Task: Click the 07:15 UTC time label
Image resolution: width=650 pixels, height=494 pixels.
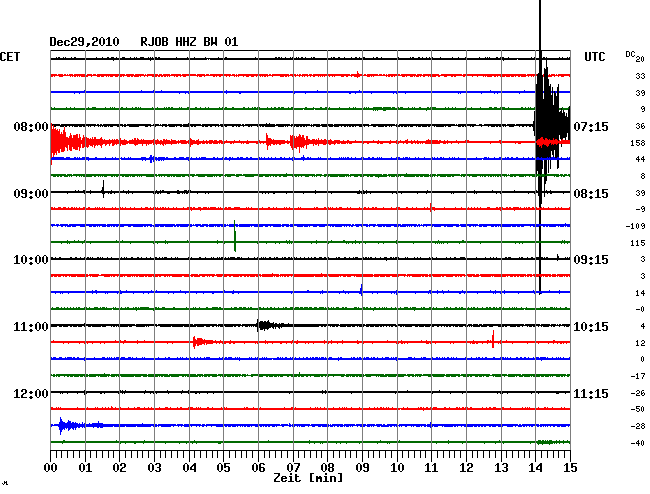Action: (x=591, y=127)
